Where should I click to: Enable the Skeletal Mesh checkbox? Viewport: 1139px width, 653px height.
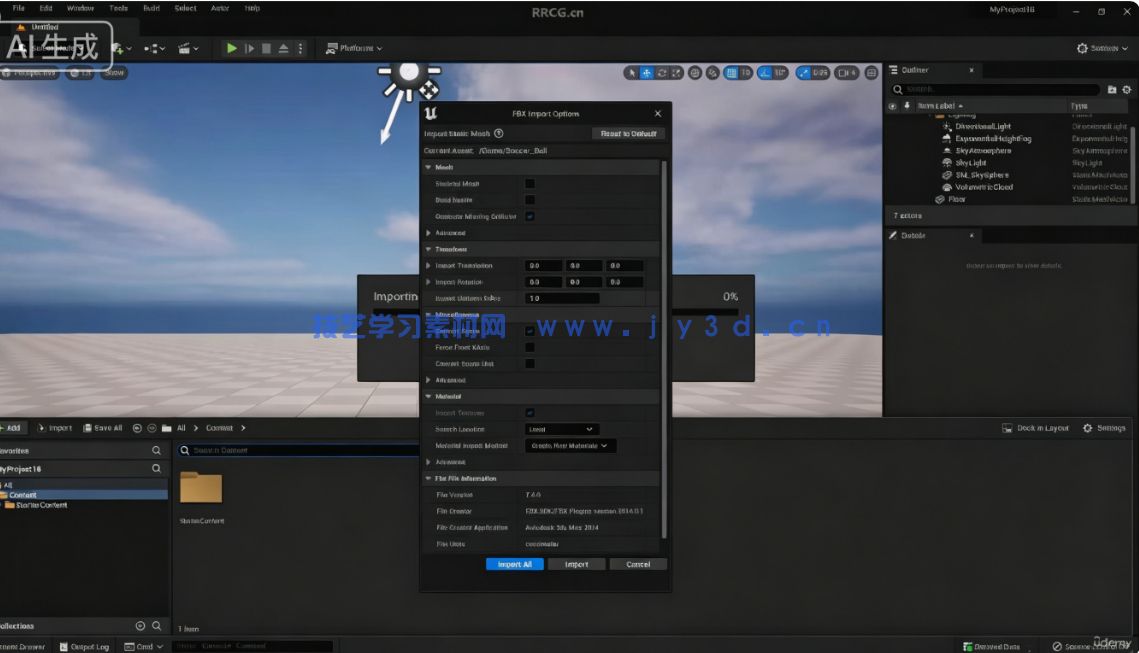coord(530,184)
